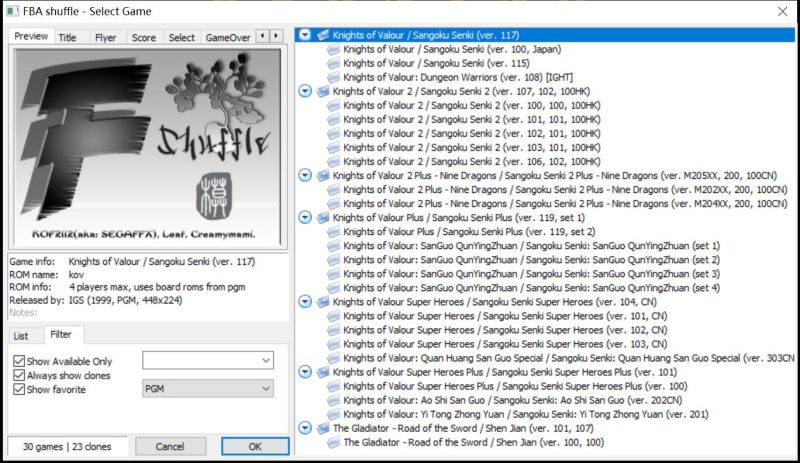
Task: Click the FBA shuffle preview image
Action: coord(148,147)
